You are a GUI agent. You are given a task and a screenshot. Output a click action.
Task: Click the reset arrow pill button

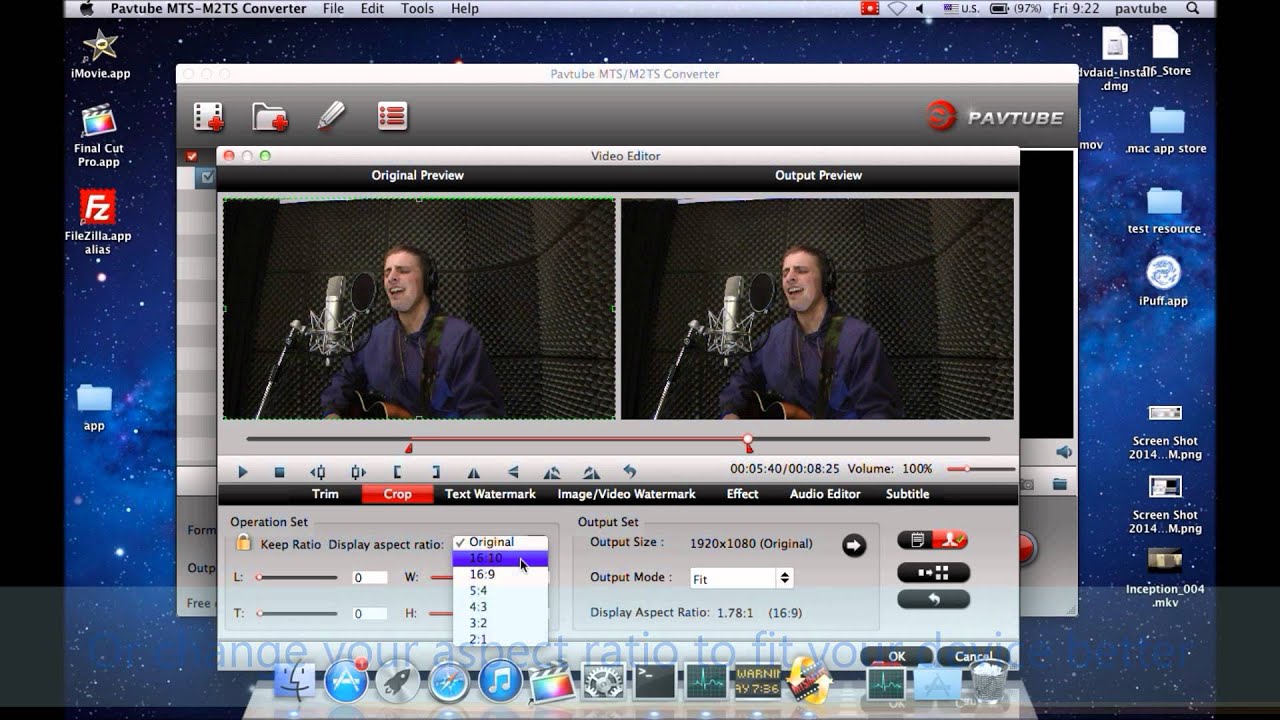click(933, 599)
